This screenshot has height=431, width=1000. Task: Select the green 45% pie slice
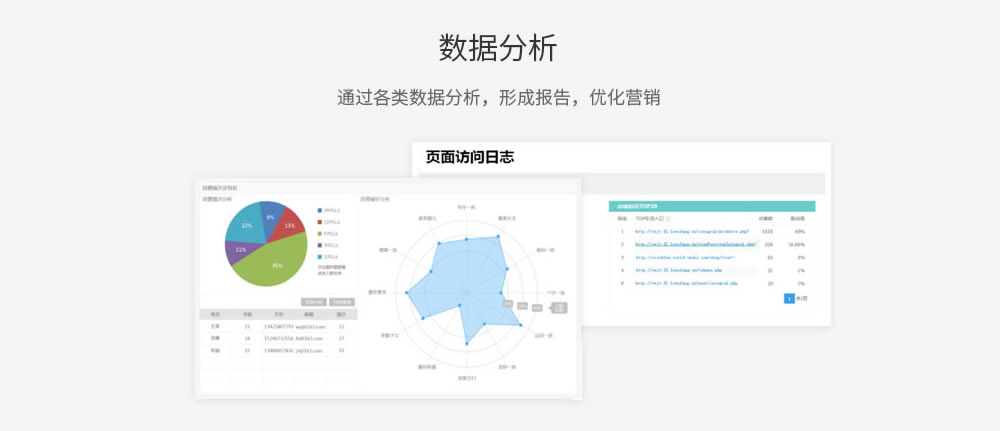tap(274, 261)
